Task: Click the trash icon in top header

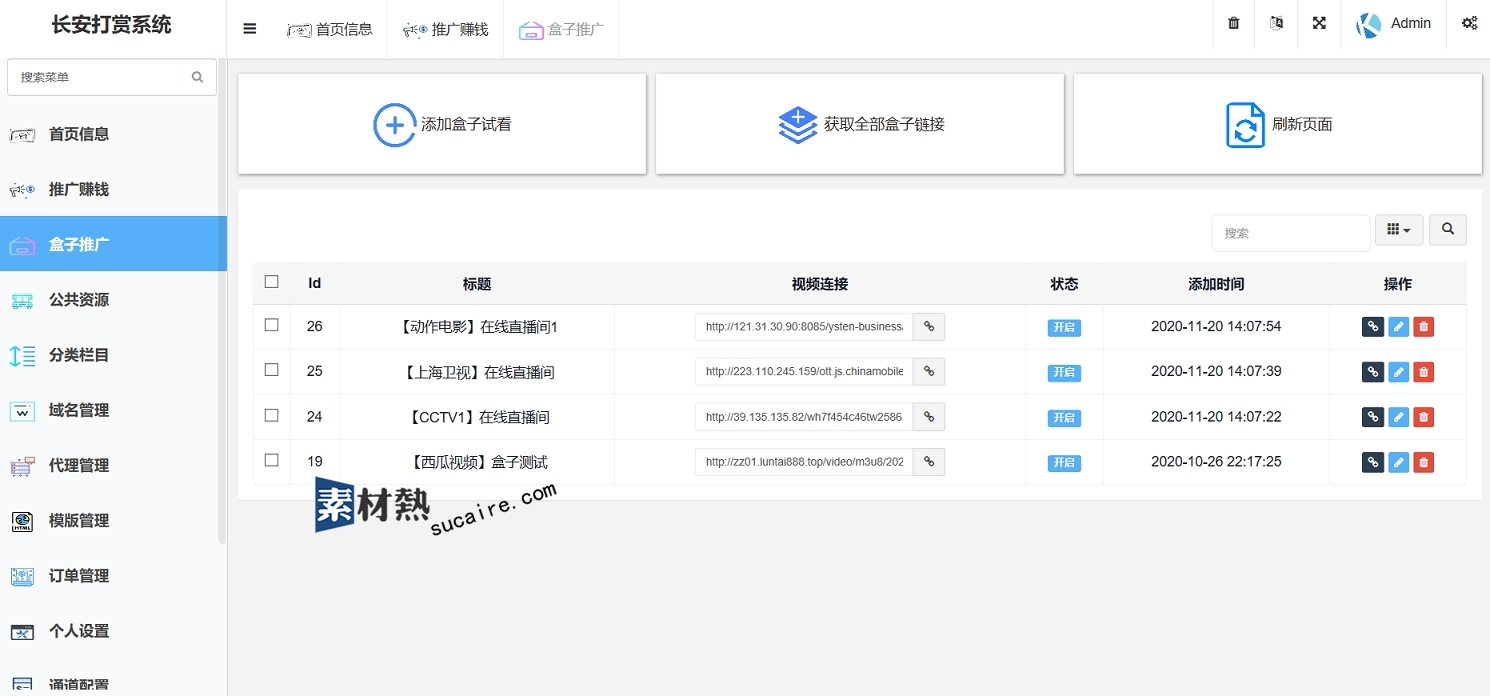Action: (x=1234, y=23)
